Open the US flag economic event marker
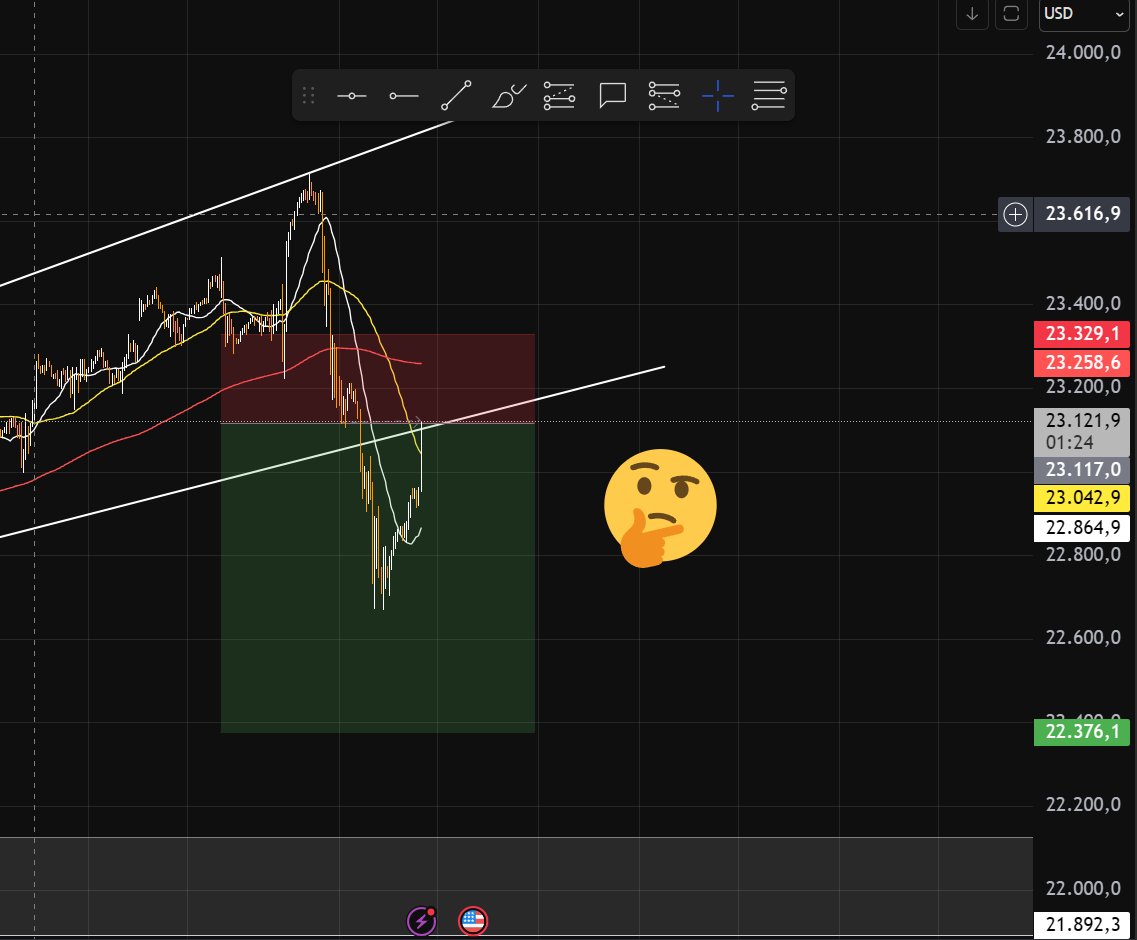Image resolution: width=1137 pixels, height=940 pixels. coord(472,920)
